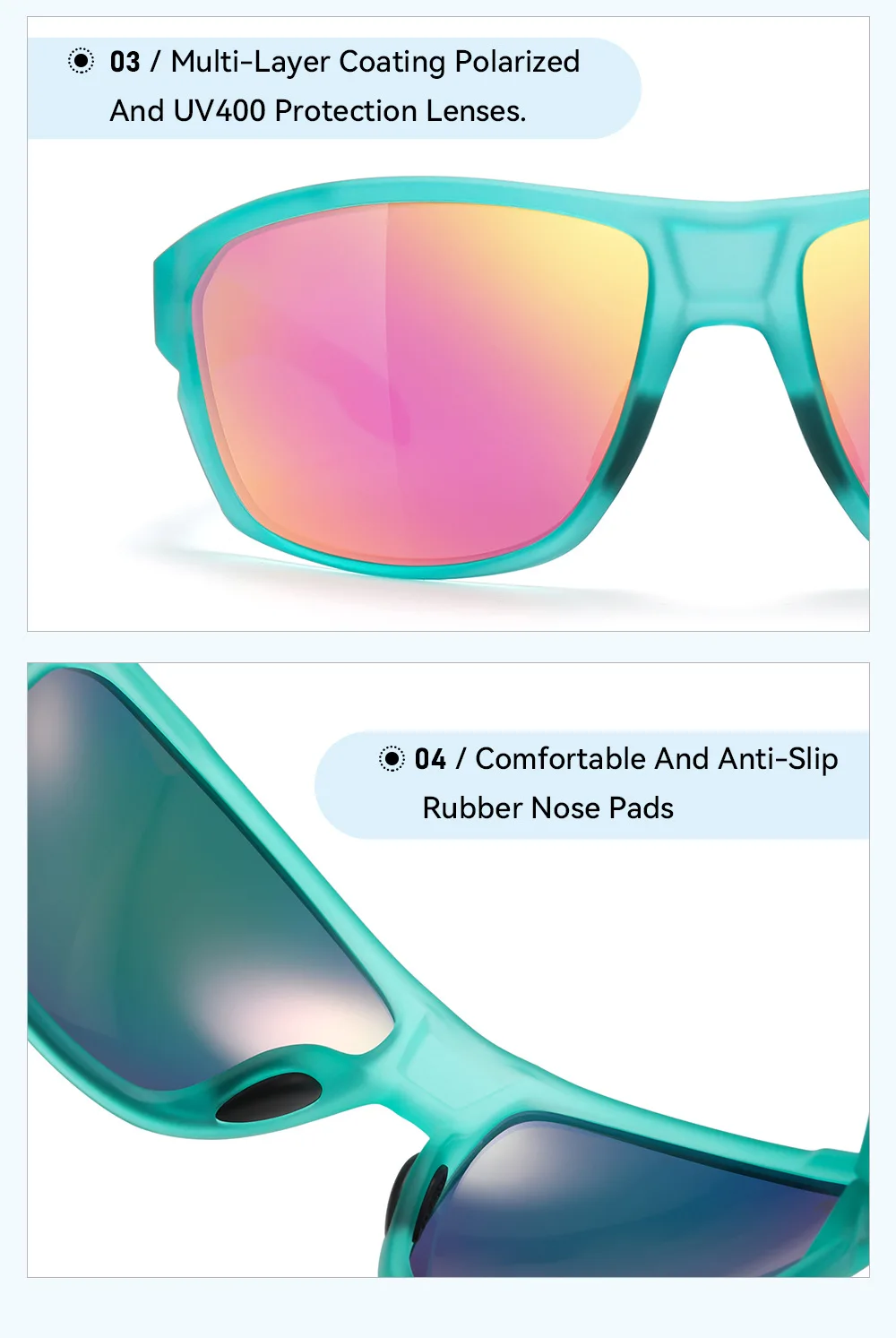Click the 'Comfortable And Anti-Slip' heading text
896x1338 pixels.
click(x=657, y=759)
